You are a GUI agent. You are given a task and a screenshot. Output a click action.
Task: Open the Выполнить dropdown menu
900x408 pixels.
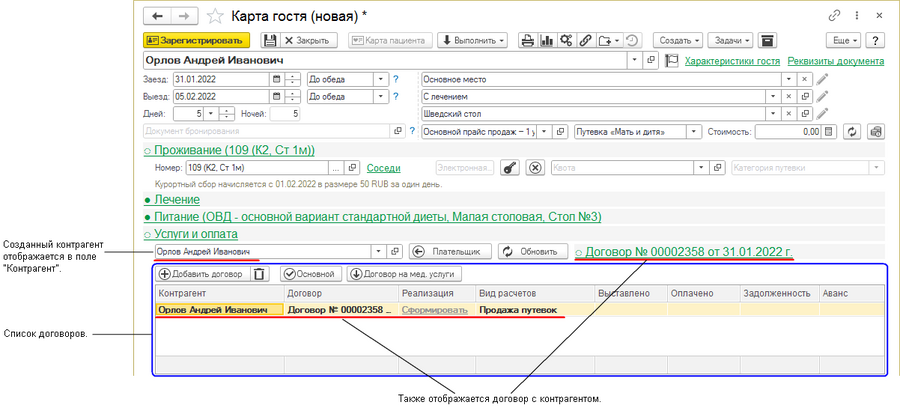pos(473,41)
